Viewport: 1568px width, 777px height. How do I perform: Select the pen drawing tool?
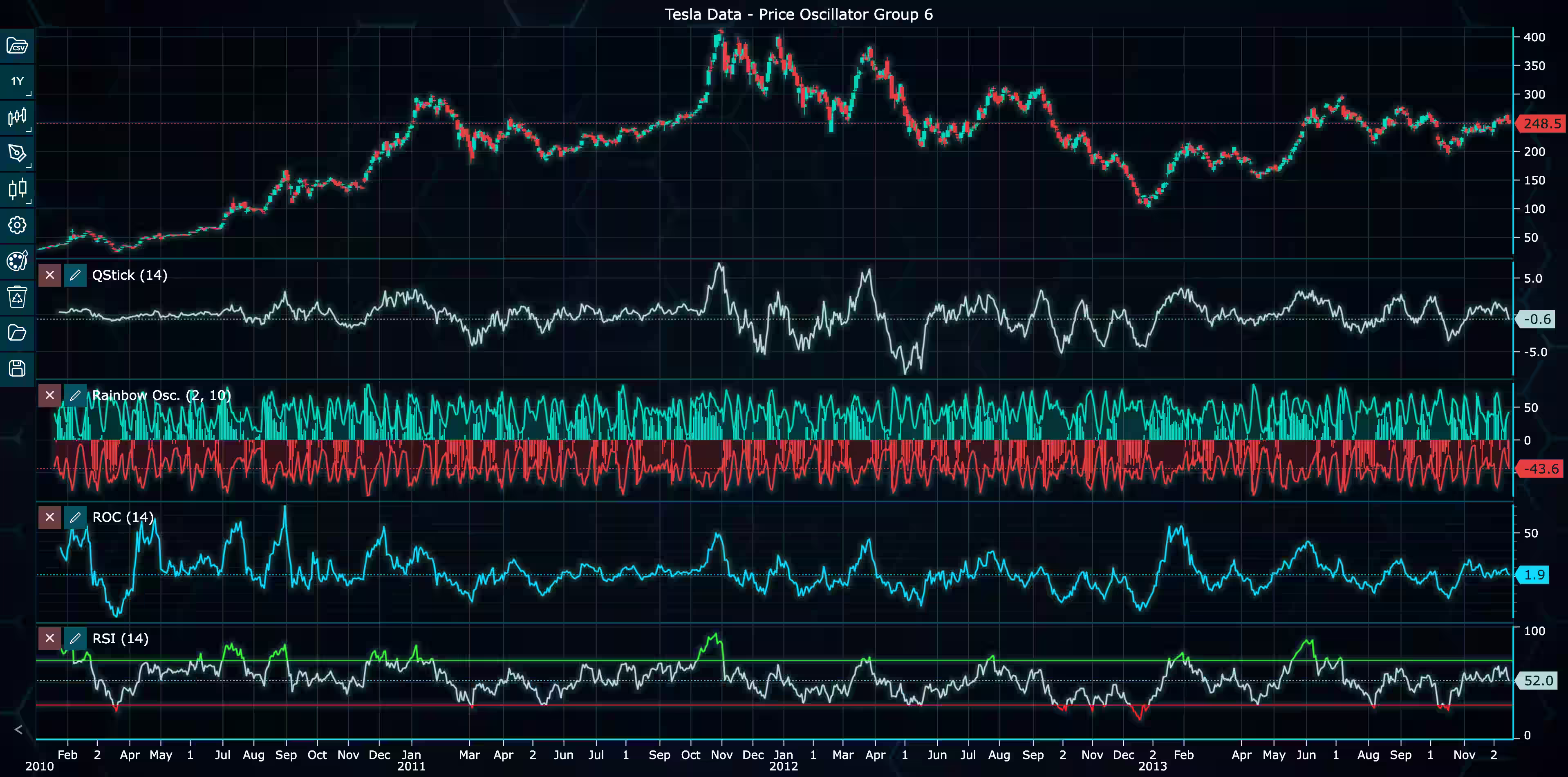(17, 153)
